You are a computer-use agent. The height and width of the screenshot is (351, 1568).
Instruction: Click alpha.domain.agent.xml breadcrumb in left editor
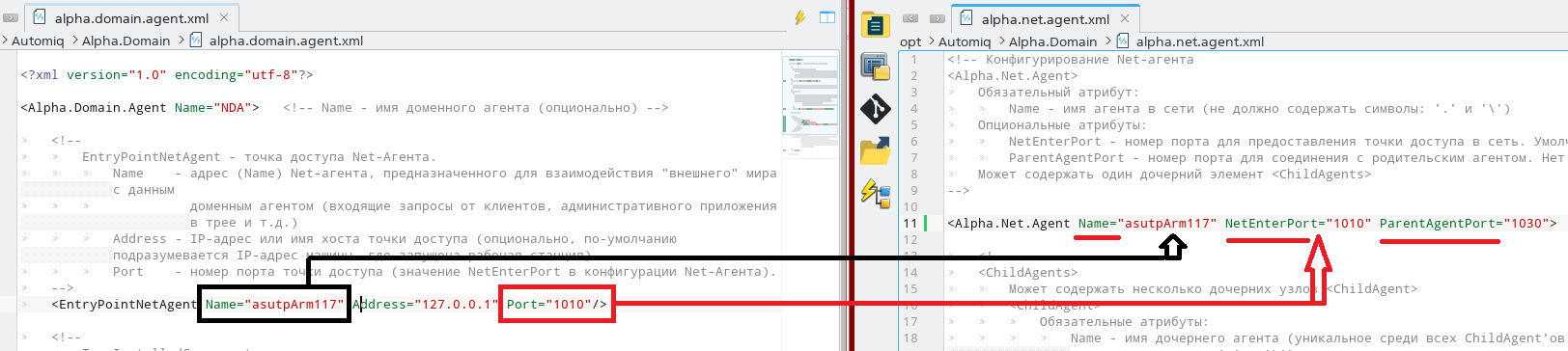[286, 40]
